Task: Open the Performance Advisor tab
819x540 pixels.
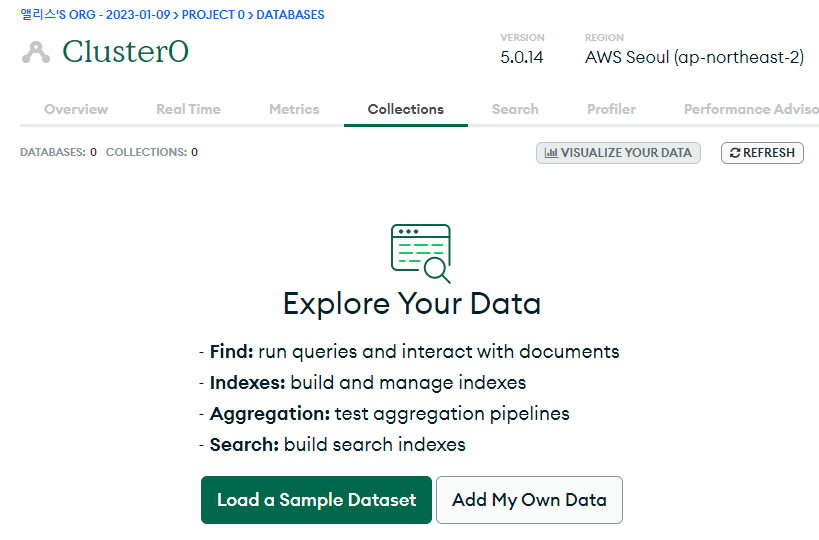Action: pos(751,109)
